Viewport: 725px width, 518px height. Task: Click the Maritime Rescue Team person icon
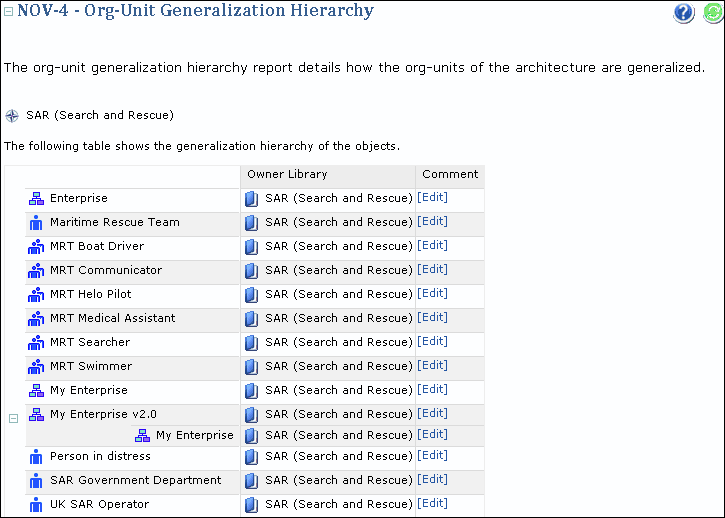(x=36, y=223)
